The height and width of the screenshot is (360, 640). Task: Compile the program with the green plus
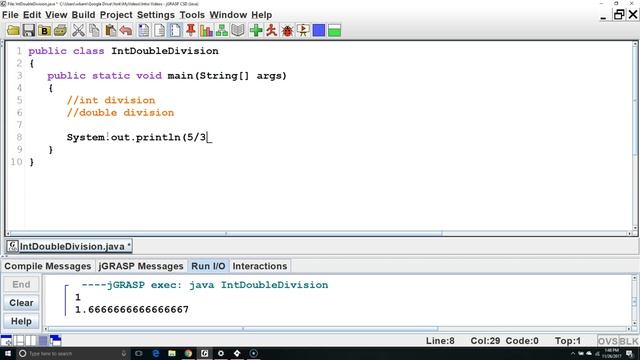256,31
